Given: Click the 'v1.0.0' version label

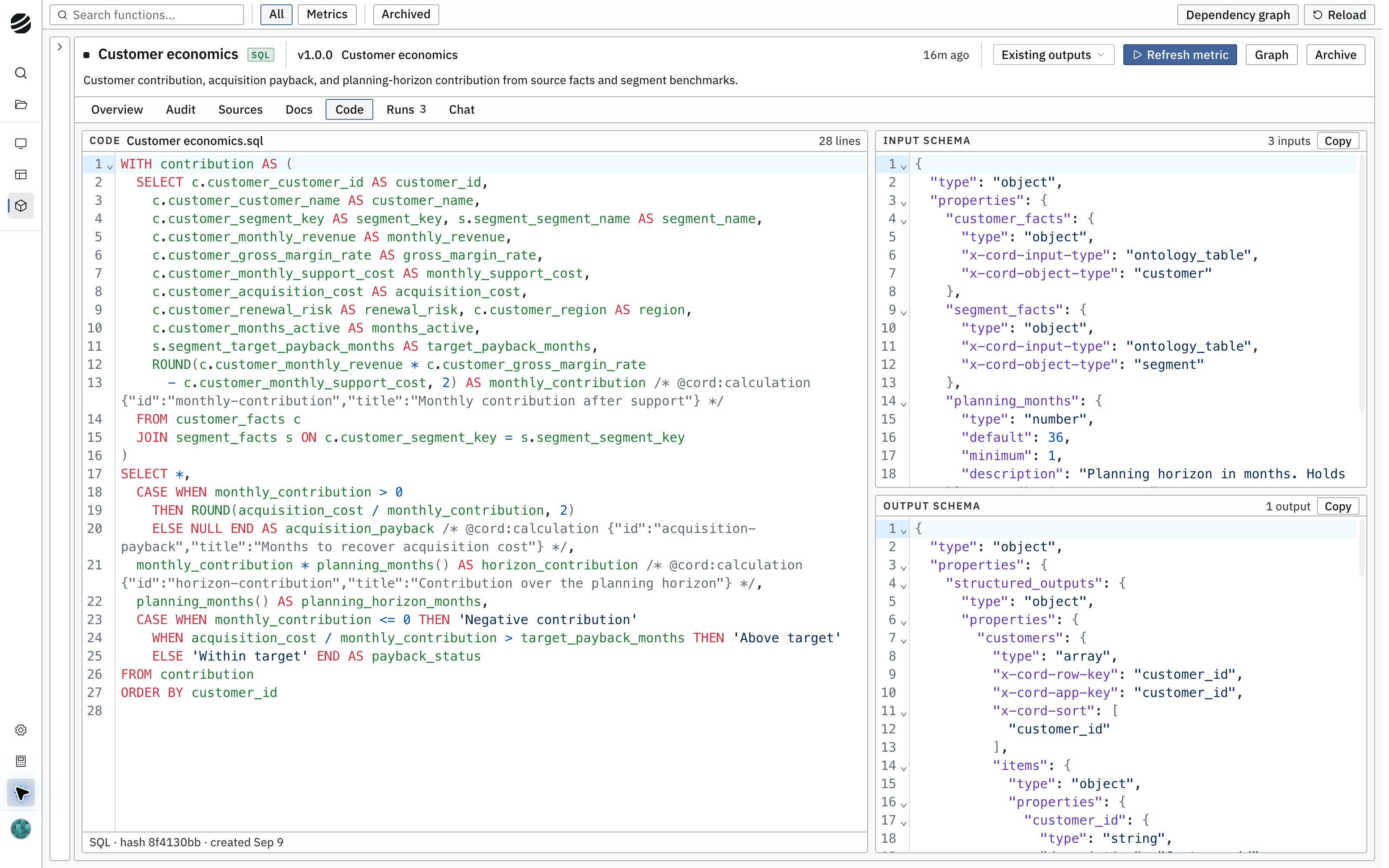Looking at the screenshot, I should [x=315, y=55].
